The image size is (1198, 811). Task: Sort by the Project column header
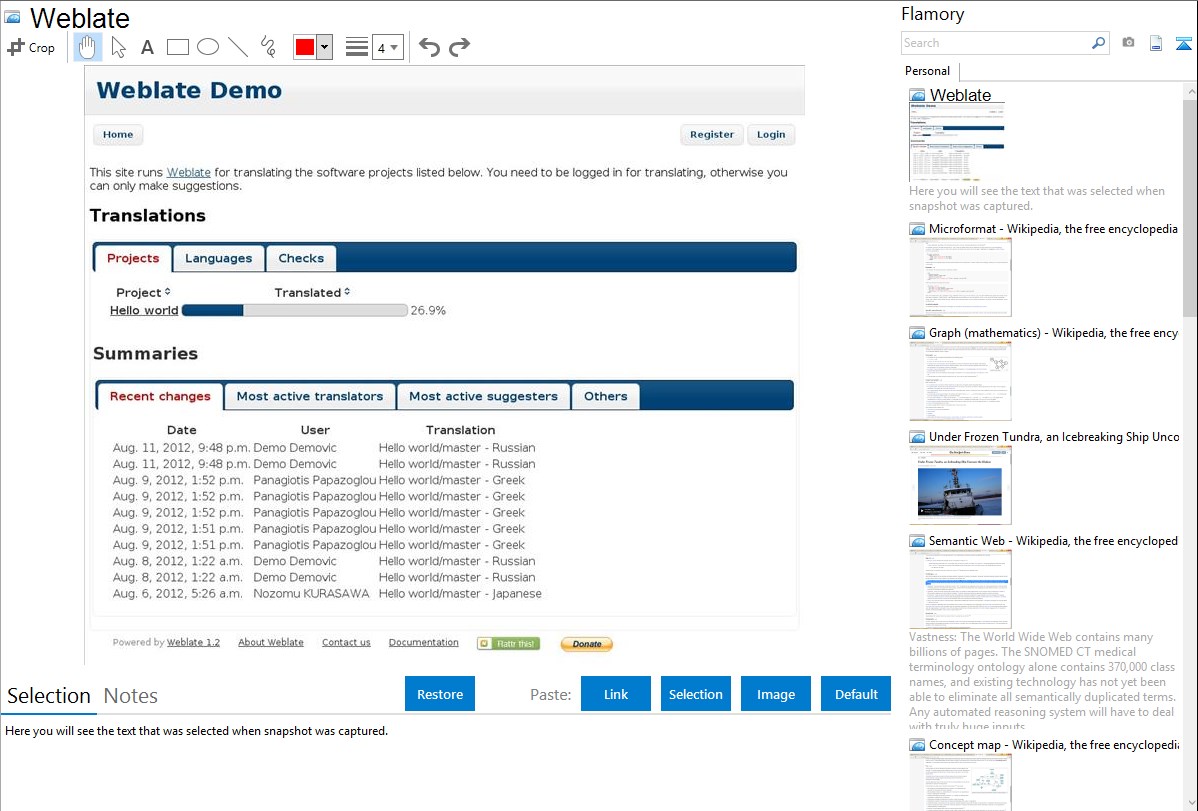click(x=143, y=293)
